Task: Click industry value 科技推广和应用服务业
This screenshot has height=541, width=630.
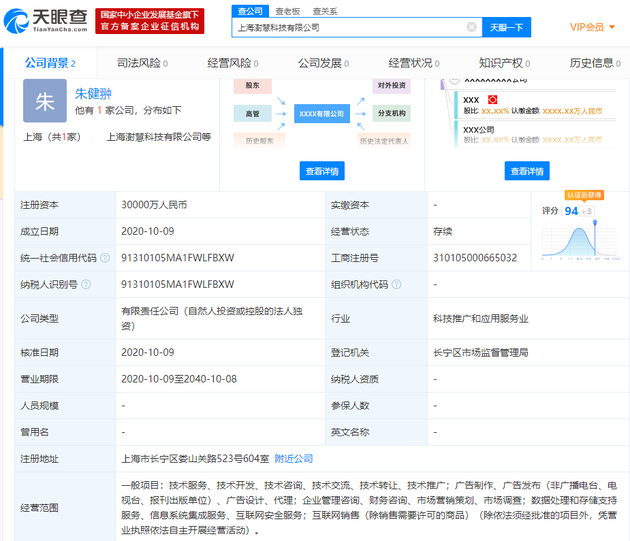Action: pos(481,319)
